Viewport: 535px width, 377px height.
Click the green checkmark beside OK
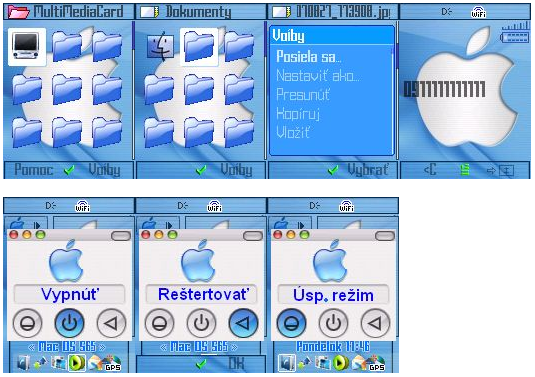[201, 365]
